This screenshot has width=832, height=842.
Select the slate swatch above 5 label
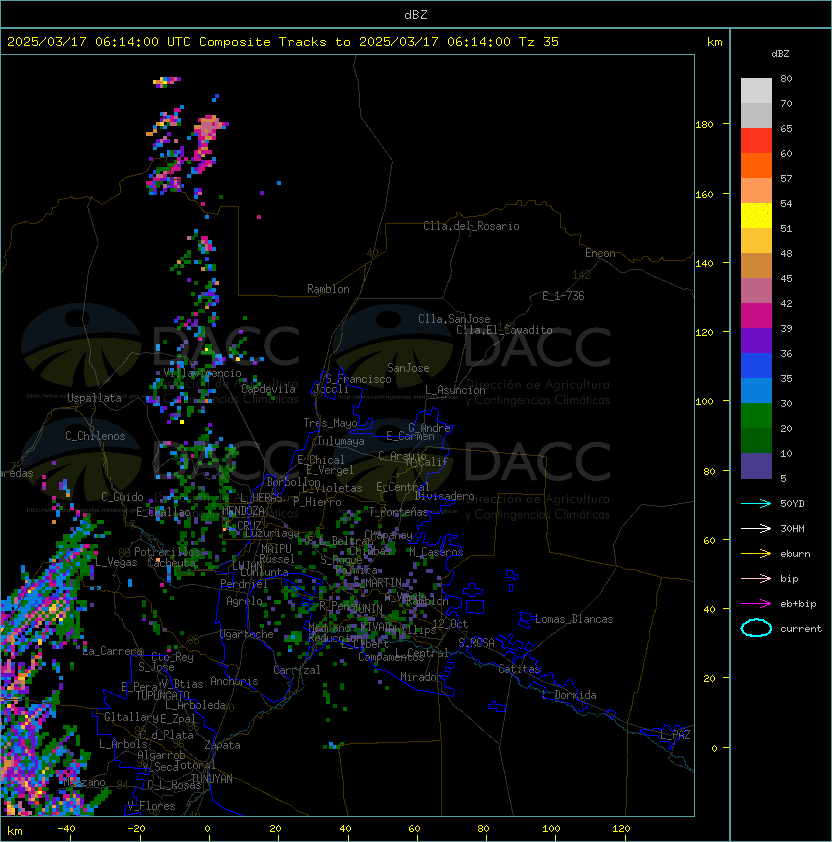(x=756, y=466)
